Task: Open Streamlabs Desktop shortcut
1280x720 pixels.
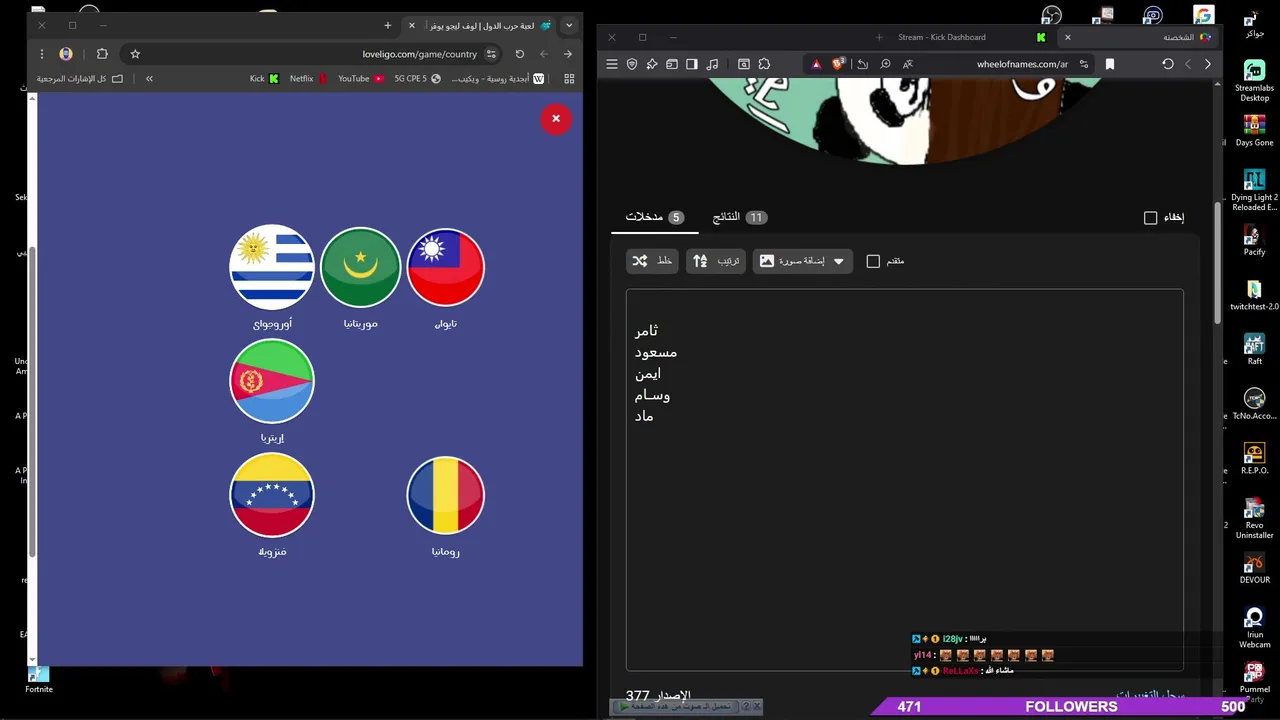Action: tap(1254, 82)
